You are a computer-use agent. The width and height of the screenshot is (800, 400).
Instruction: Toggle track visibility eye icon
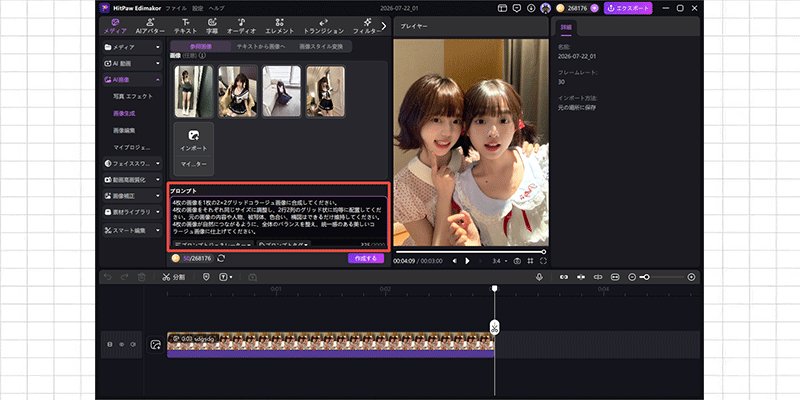point(121,344)
